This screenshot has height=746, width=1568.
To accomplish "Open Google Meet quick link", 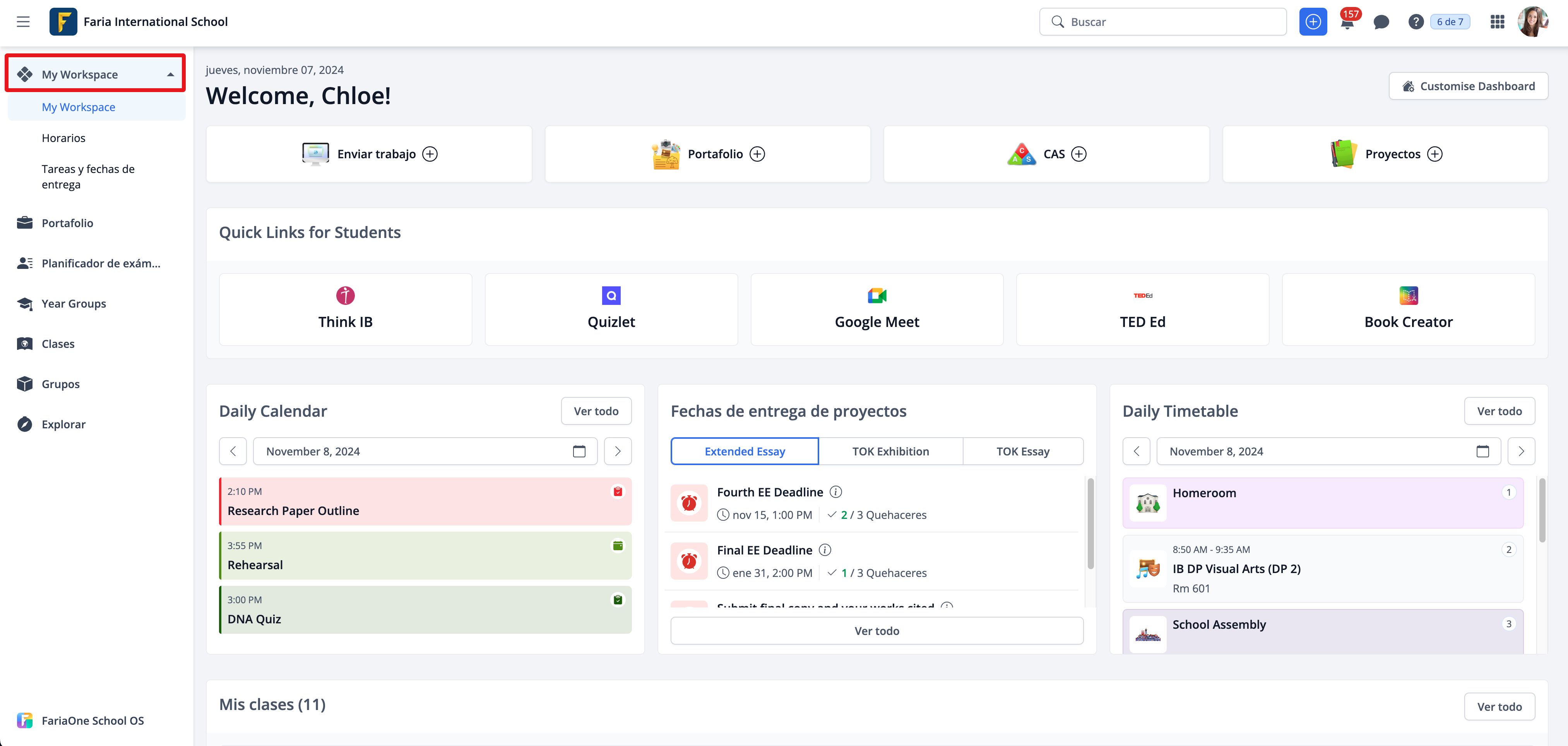I will tap(876, 309).
